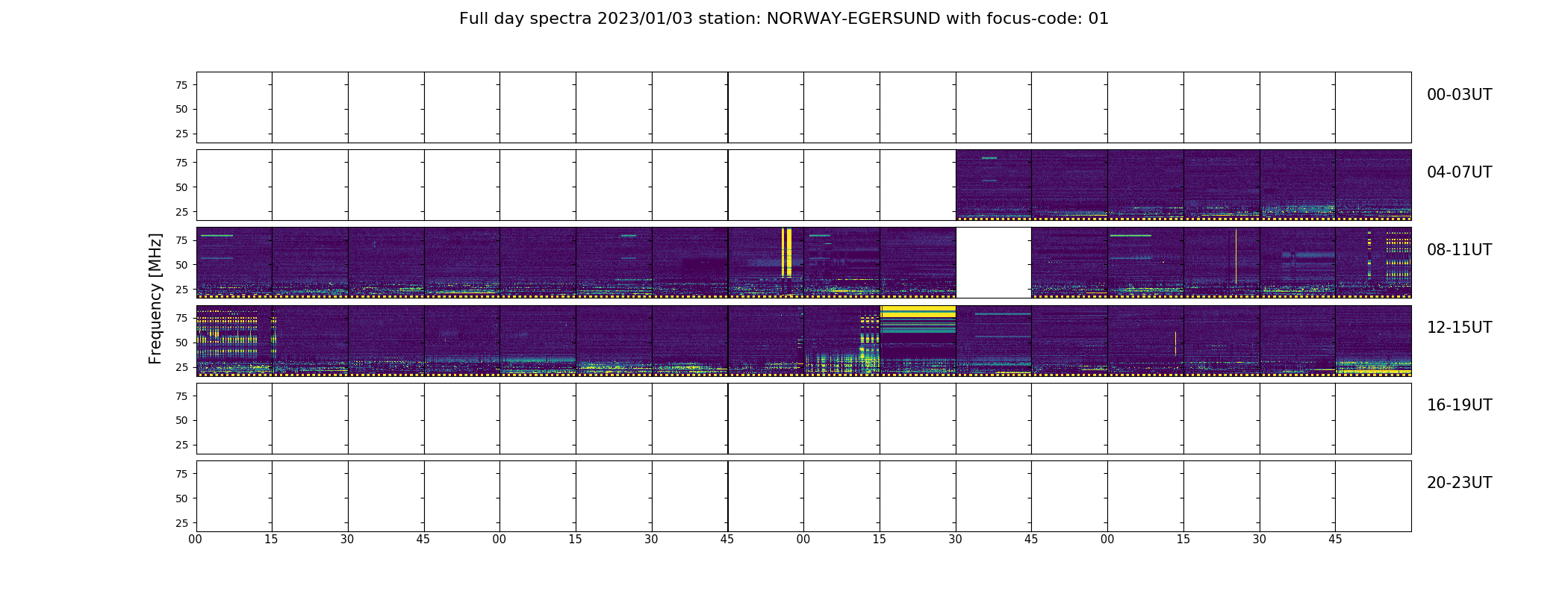
Task: Click the striped yellow interference at start of 12-15UT row
Action: pos(227,334)
